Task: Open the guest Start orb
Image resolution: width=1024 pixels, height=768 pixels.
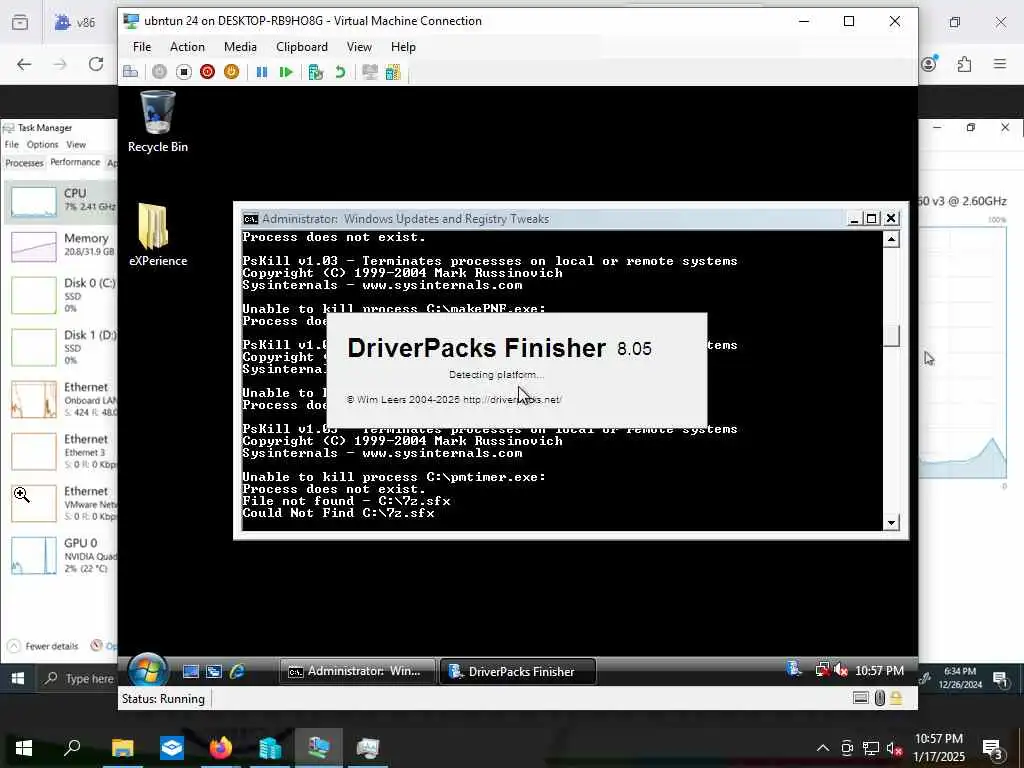Action: click(x=148, y=671)
